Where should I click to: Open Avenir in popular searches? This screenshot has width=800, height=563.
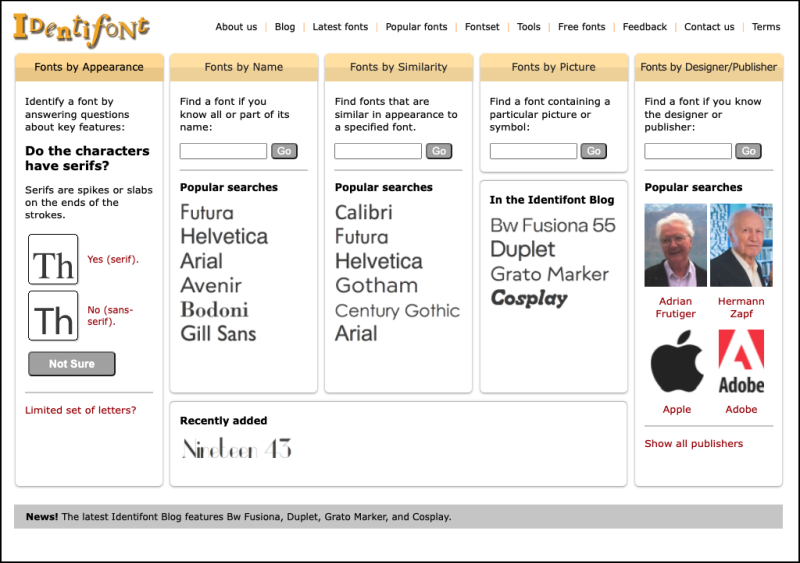[x=211, y=285]
